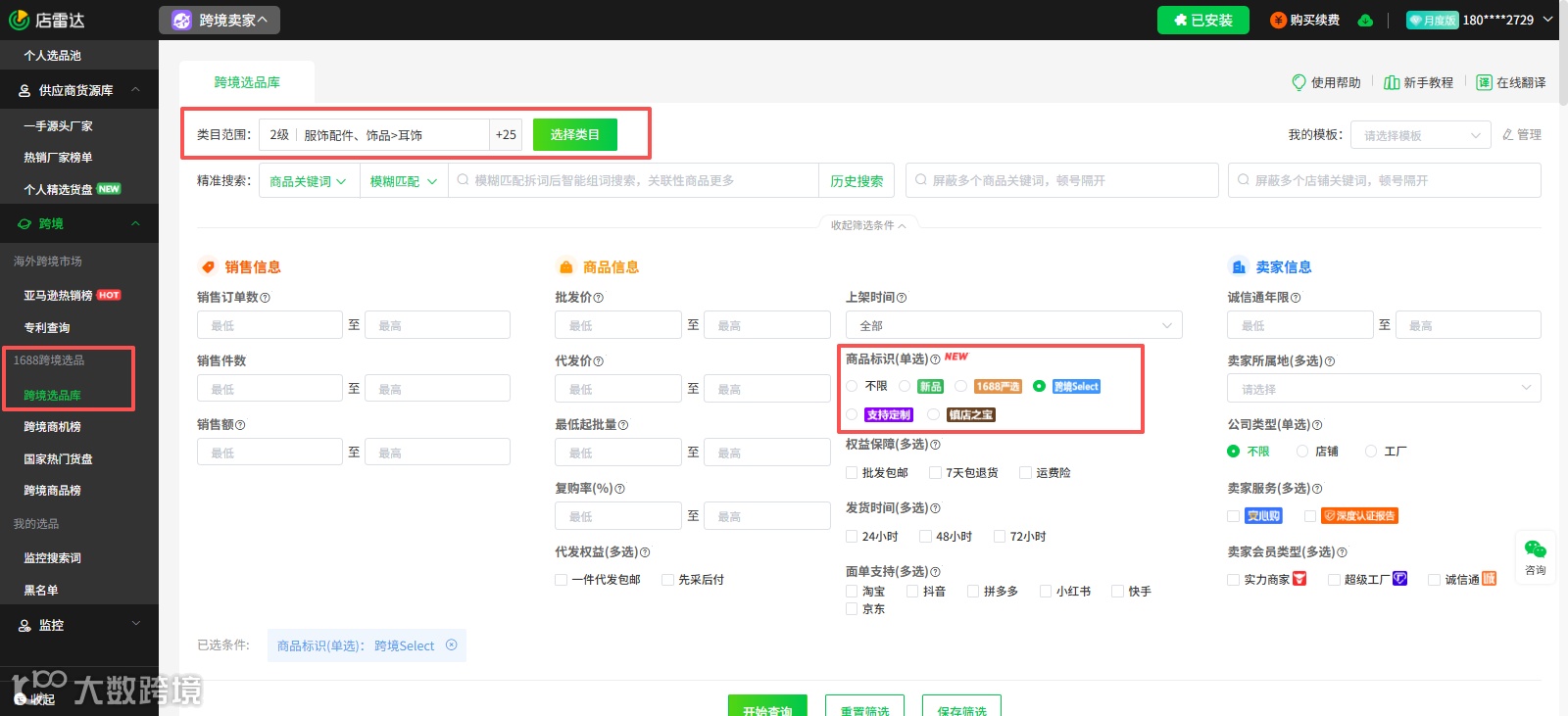The image size is (1568, 716).
Task: Open 新手教程 tutorial book icon
Action: [x=1391, y=82]
